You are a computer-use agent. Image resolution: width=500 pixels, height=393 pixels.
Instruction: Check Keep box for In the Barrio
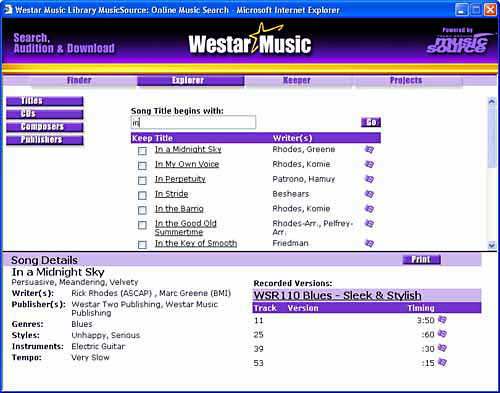pos(142,210)
